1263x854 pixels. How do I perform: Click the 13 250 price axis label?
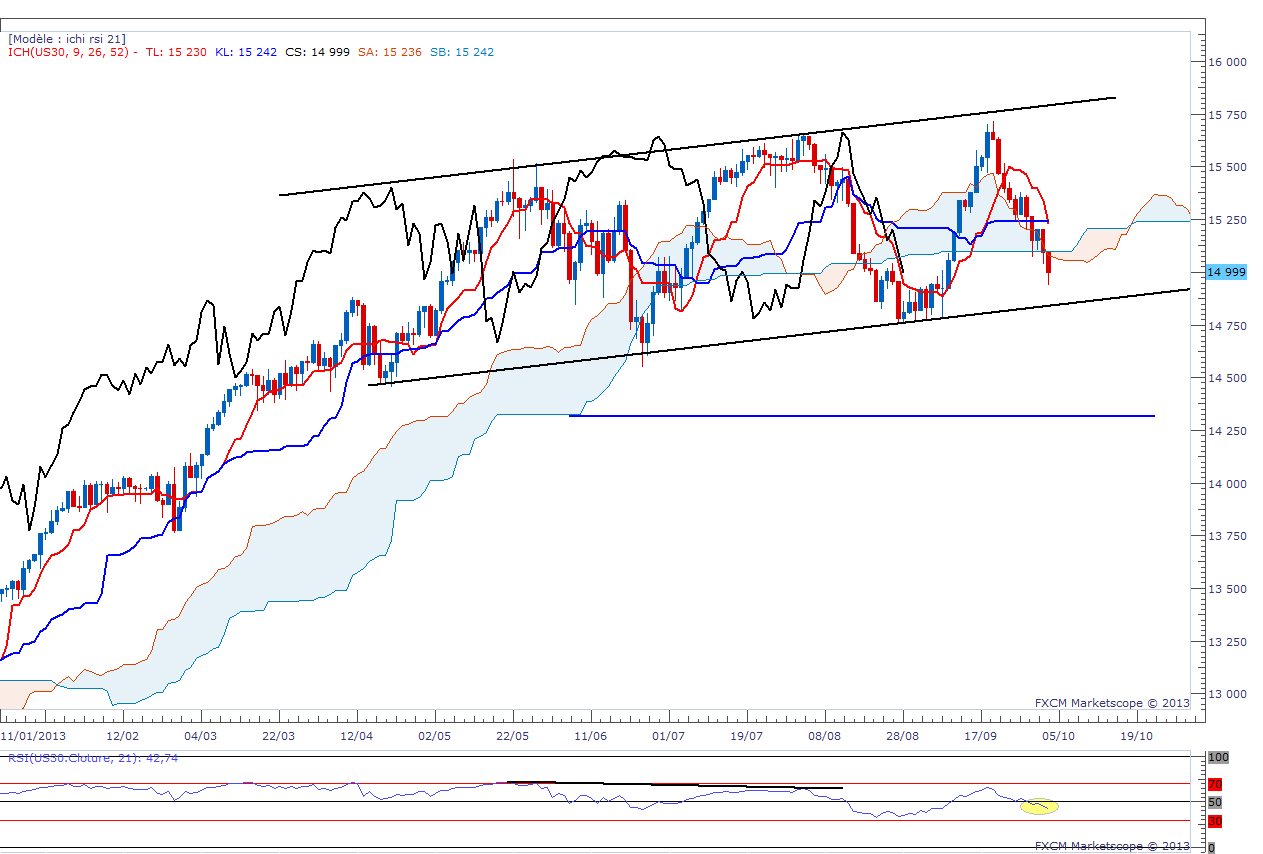pyautogui.click(x=1227, y=642)
